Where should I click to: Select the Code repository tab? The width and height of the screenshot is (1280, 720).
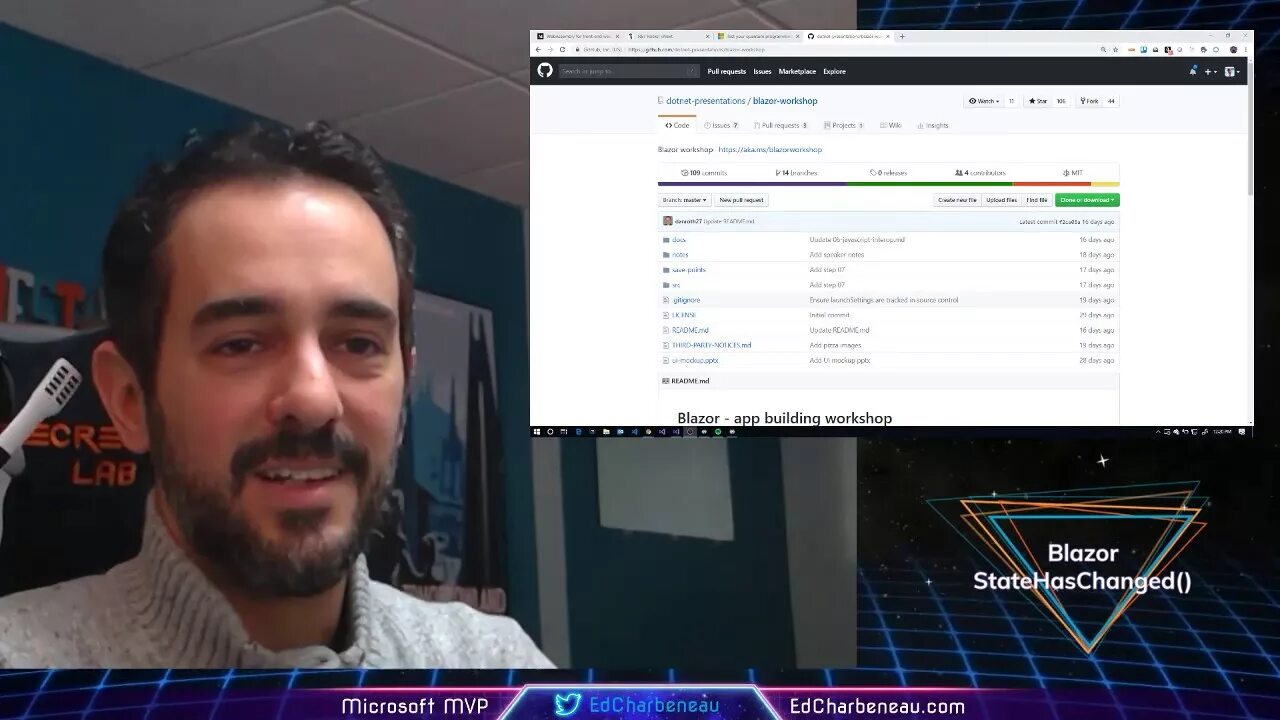click(x=677, y=125)
